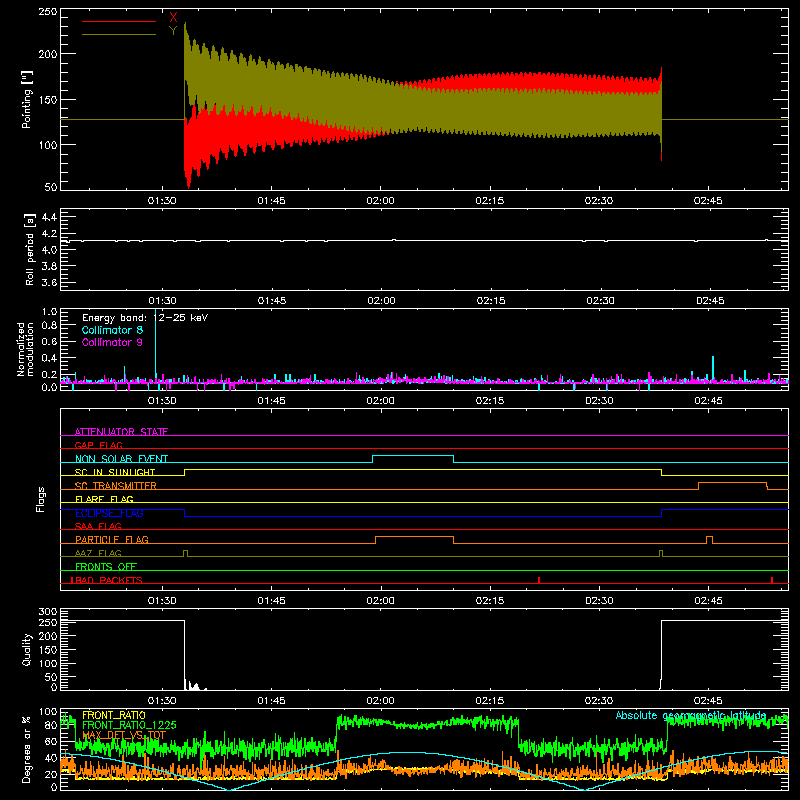Click the cyan modulation spike near 02:45

713,367
